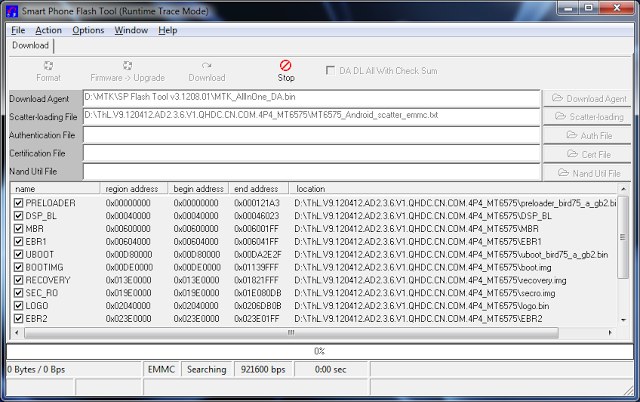Open the File menu
The image size is (640, 402).
tap(18, 30)
